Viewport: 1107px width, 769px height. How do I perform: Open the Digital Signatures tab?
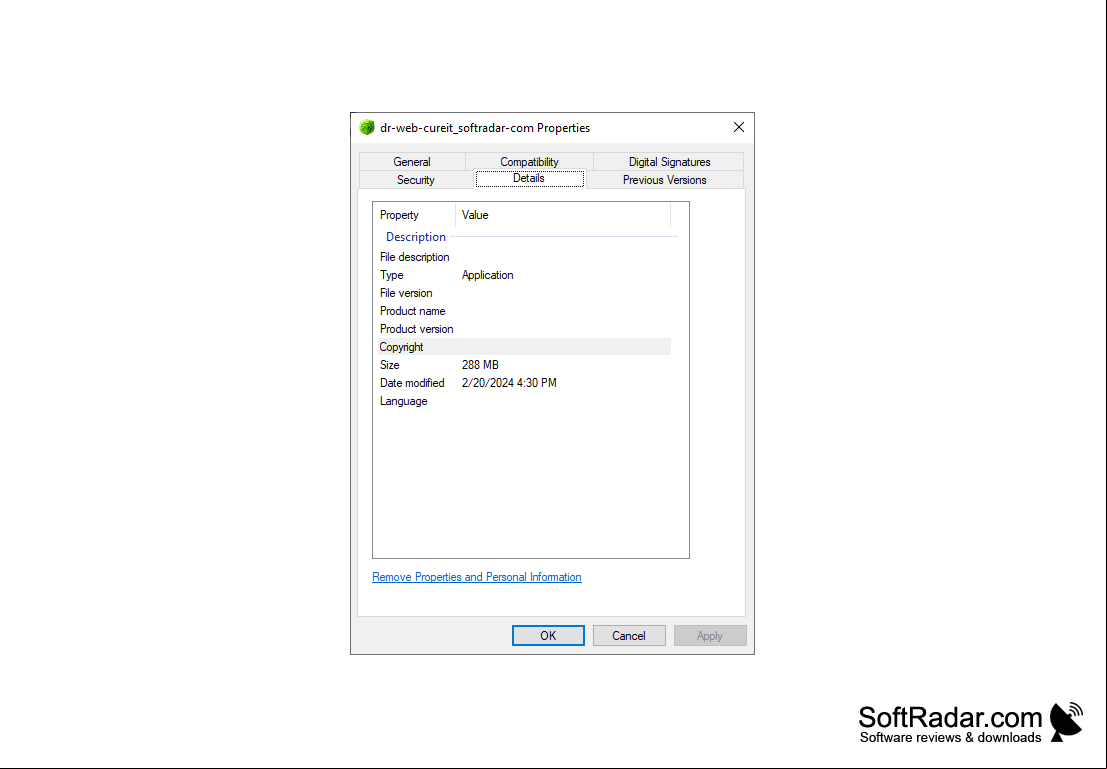pos(669,162)
